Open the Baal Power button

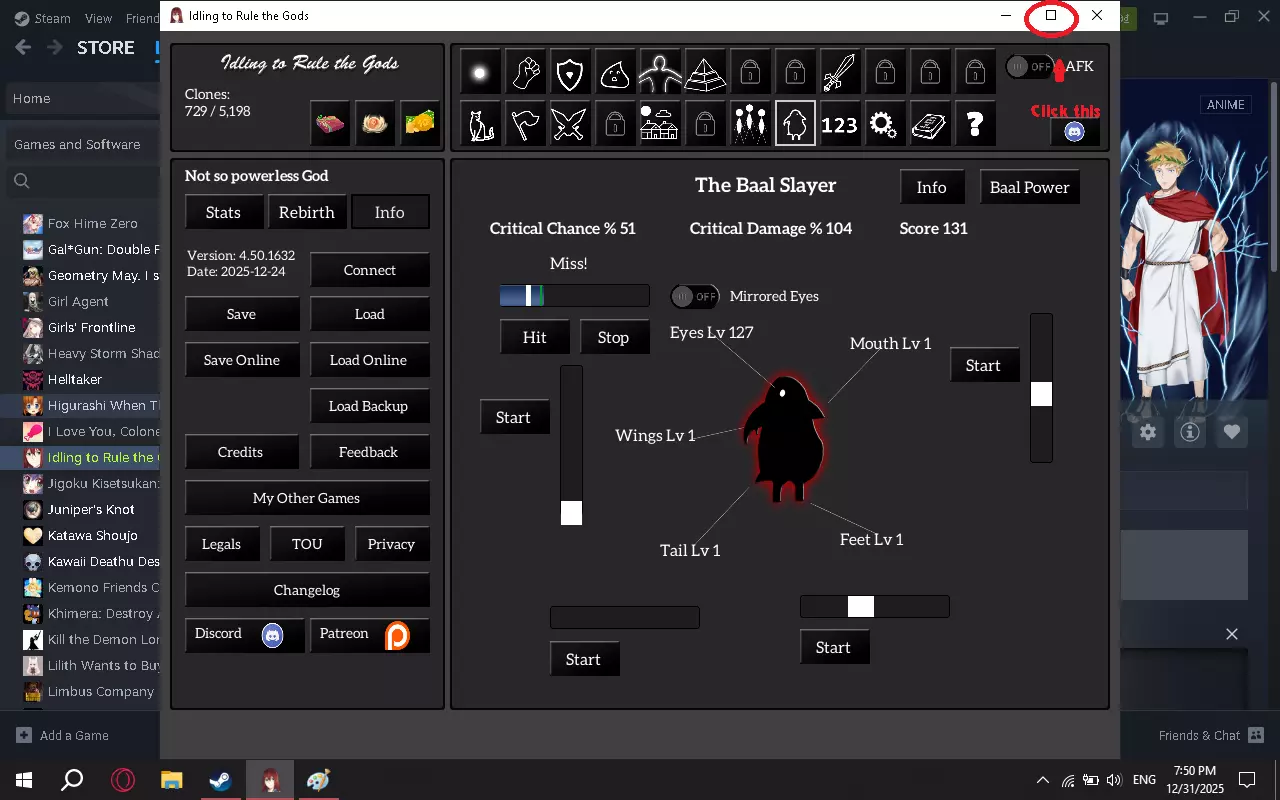(x=1030, y=187)
